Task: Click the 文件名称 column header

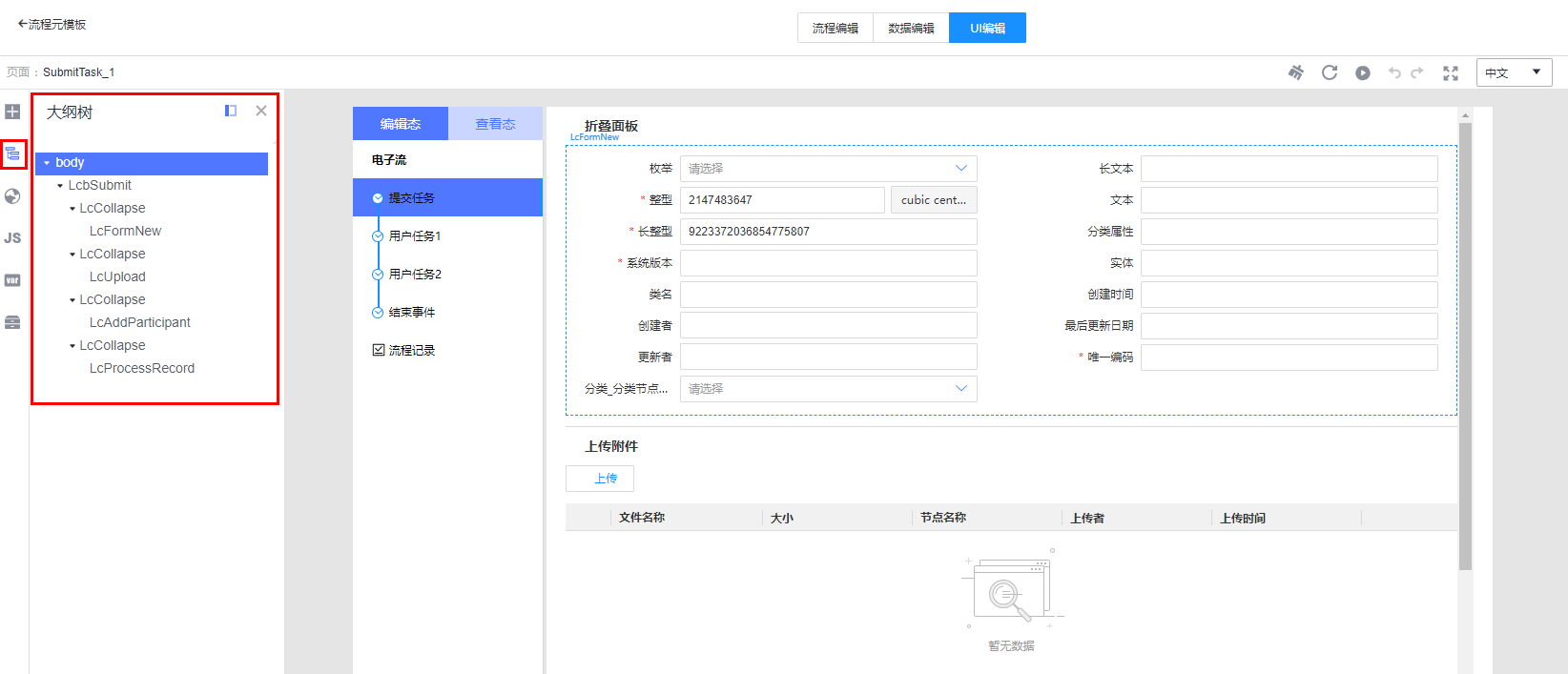Action: [x=642, y=518]
